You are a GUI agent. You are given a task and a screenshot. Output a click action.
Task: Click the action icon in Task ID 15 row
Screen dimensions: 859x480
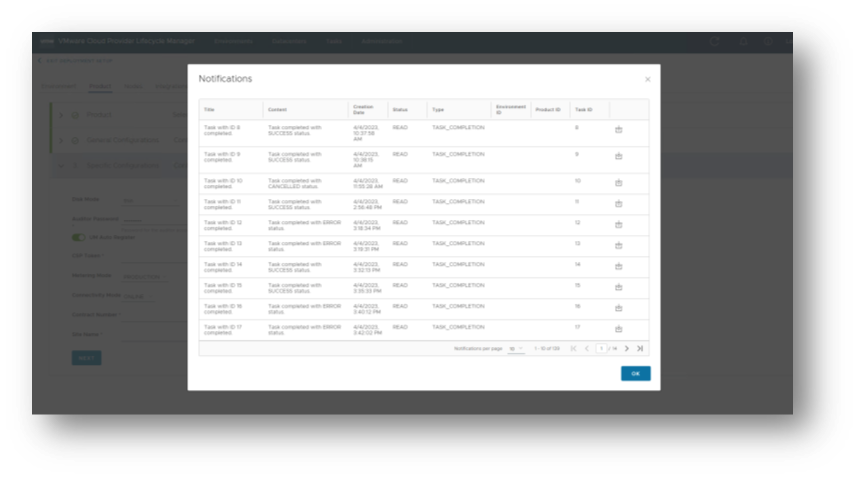(x=619, y=287)
